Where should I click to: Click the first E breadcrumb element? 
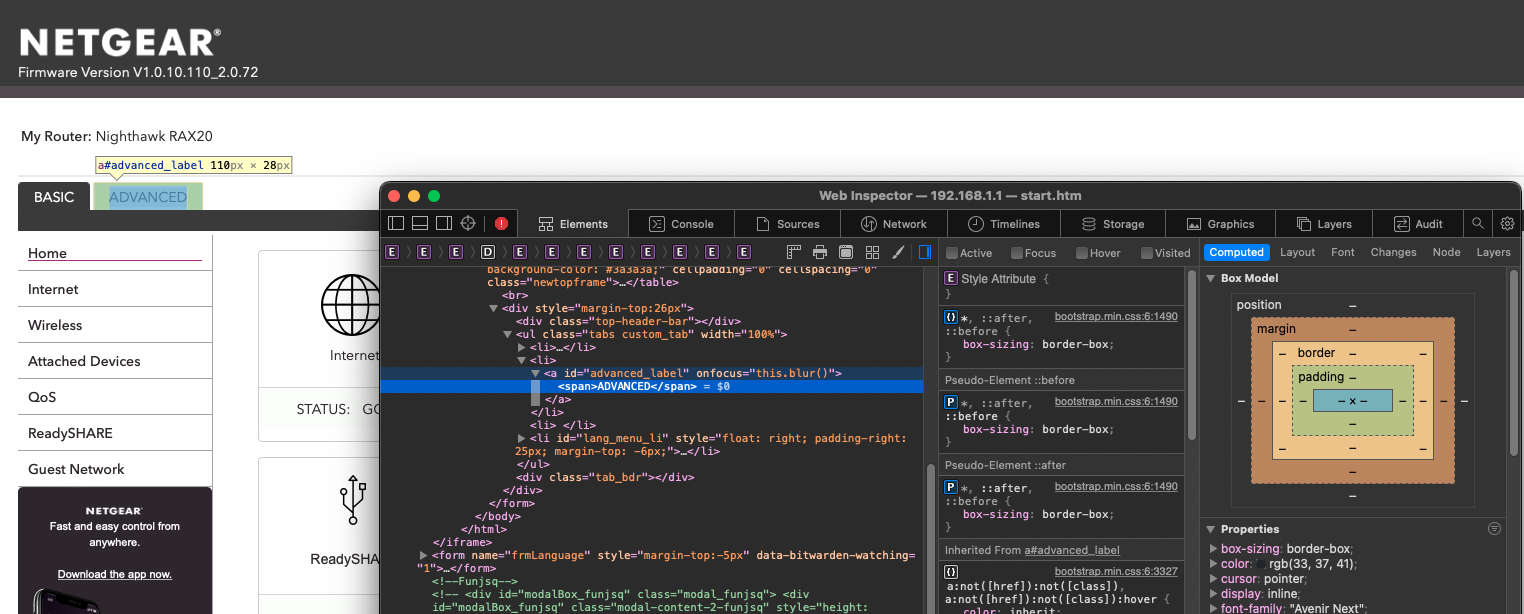pyautogui.click(x=393, y=252)
